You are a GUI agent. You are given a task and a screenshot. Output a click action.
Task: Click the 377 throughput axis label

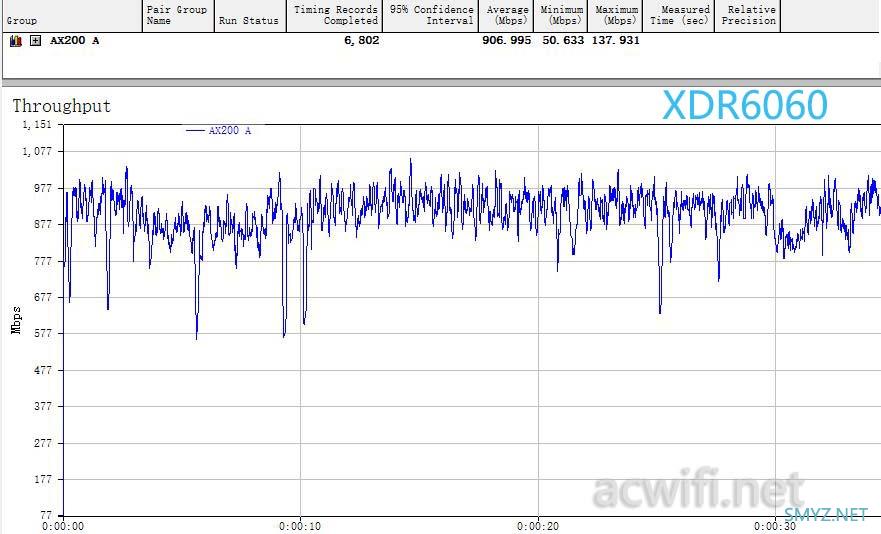pyautogui.click(x=42, y=406)
